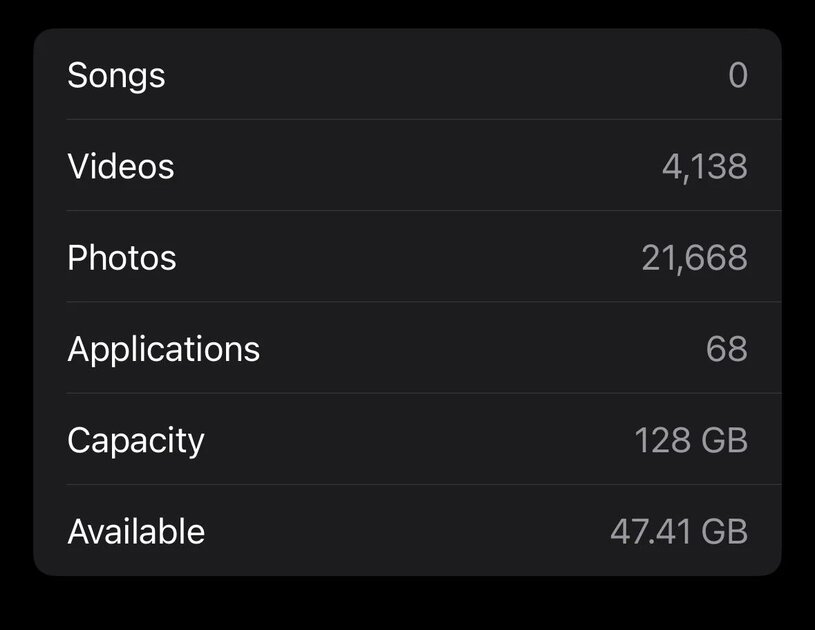Tap the Videos label
Image resolution: width=815 pixels, height=630 pixels.
coord(121,167)
